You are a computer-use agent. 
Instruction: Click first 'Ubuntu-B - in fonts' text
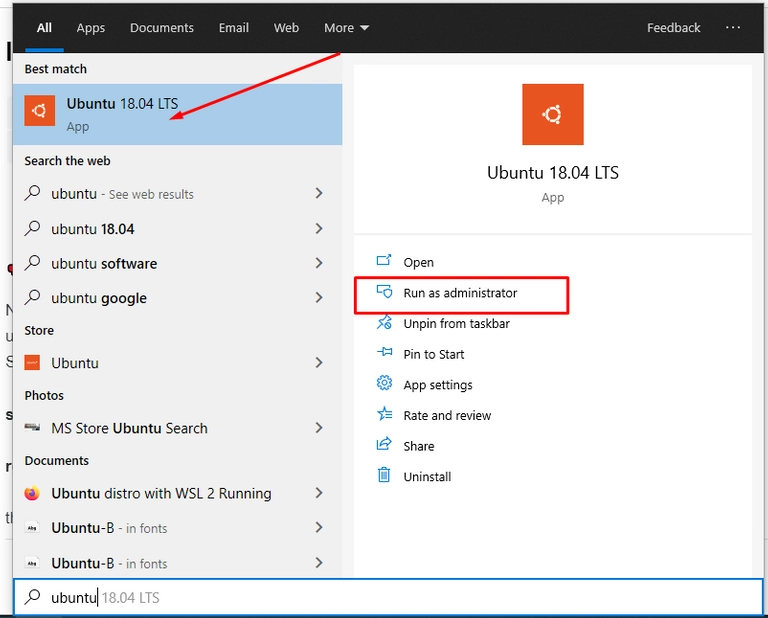coord(109,528)
